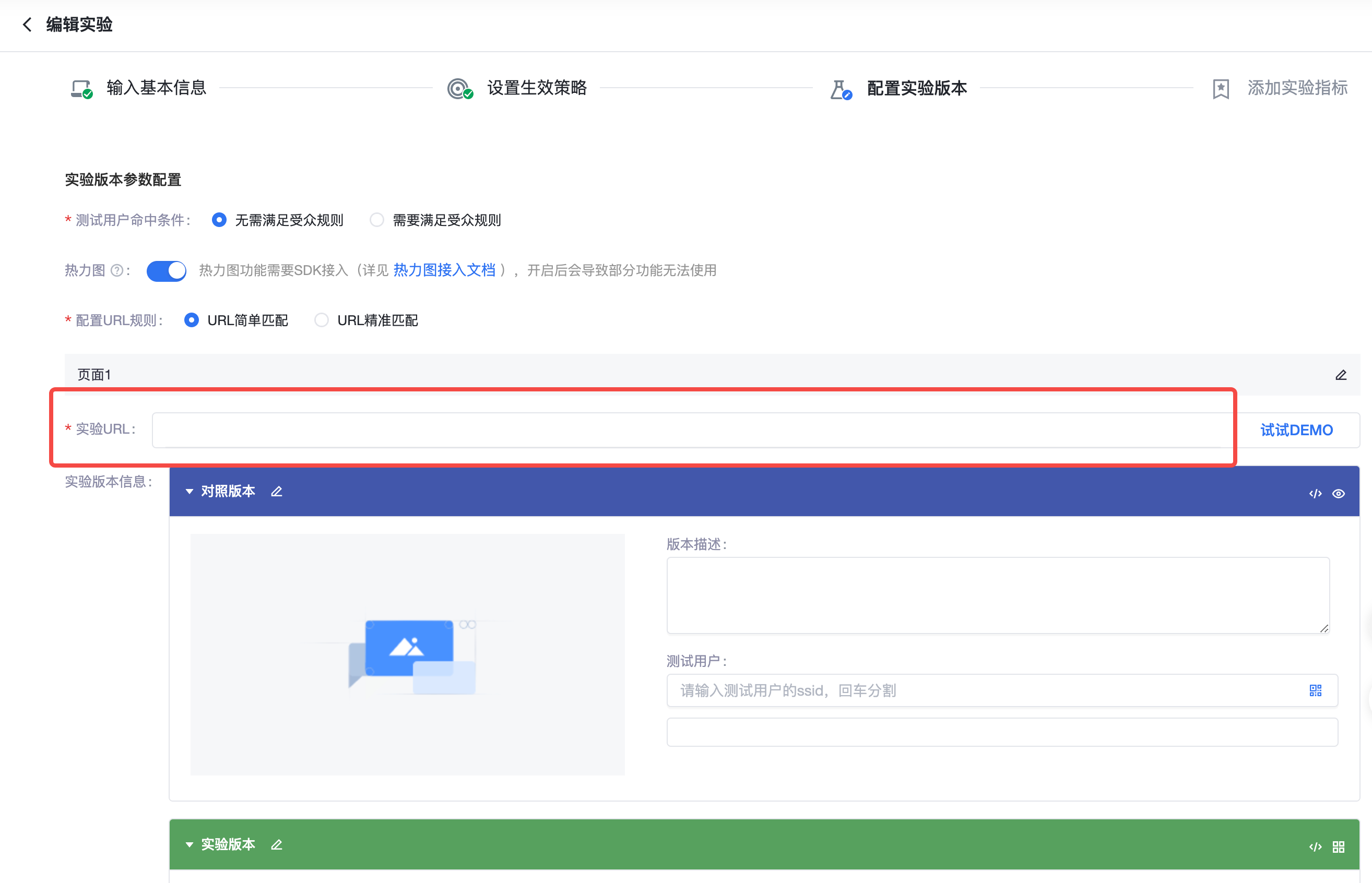The width and height of the screenshot is (1372, 883).
Task: Go to 输入基本信息 step
Action: pos(156,88)
